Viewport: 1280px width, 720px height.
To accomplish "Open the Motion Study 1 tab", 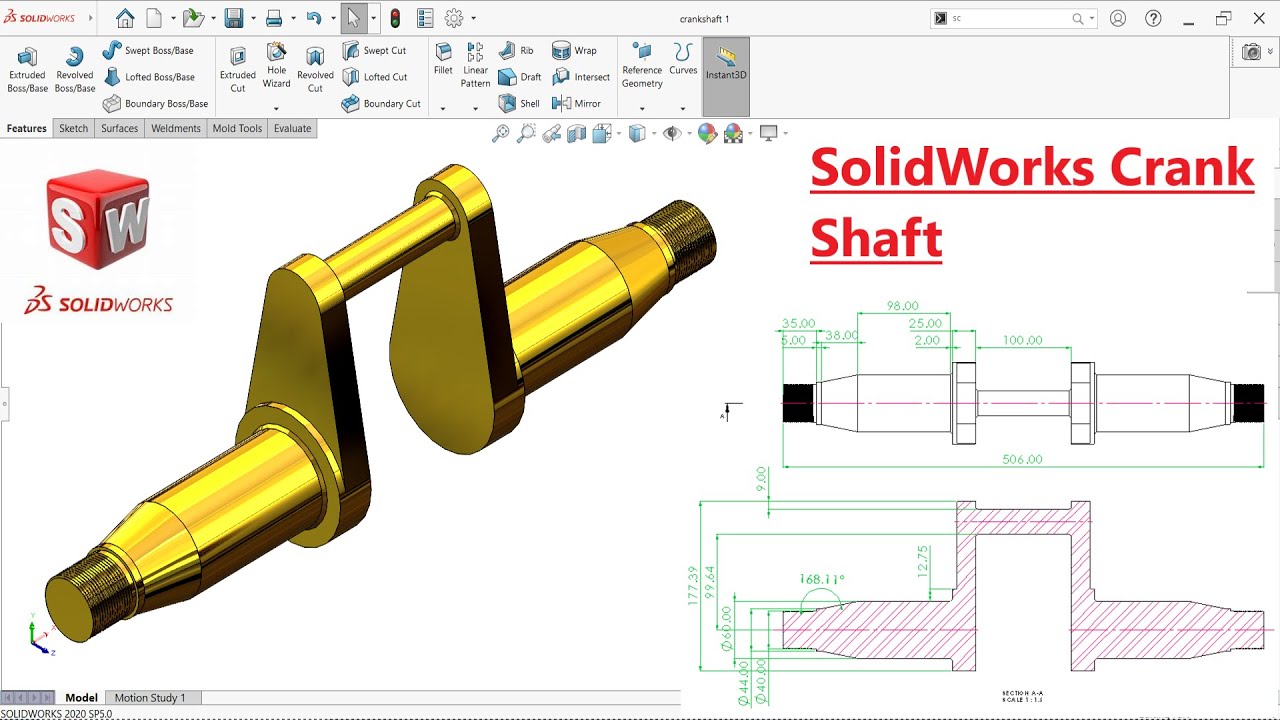I will click(x=150, y=698).
